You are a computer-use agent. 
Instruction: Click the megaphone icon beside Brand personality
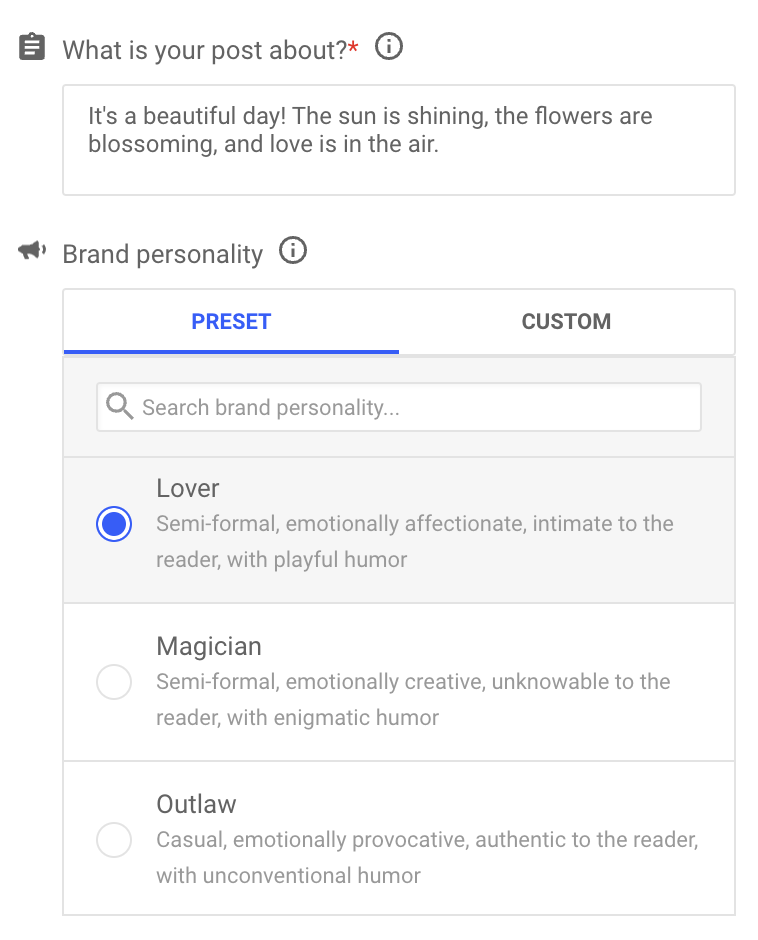tap(32, 251)
